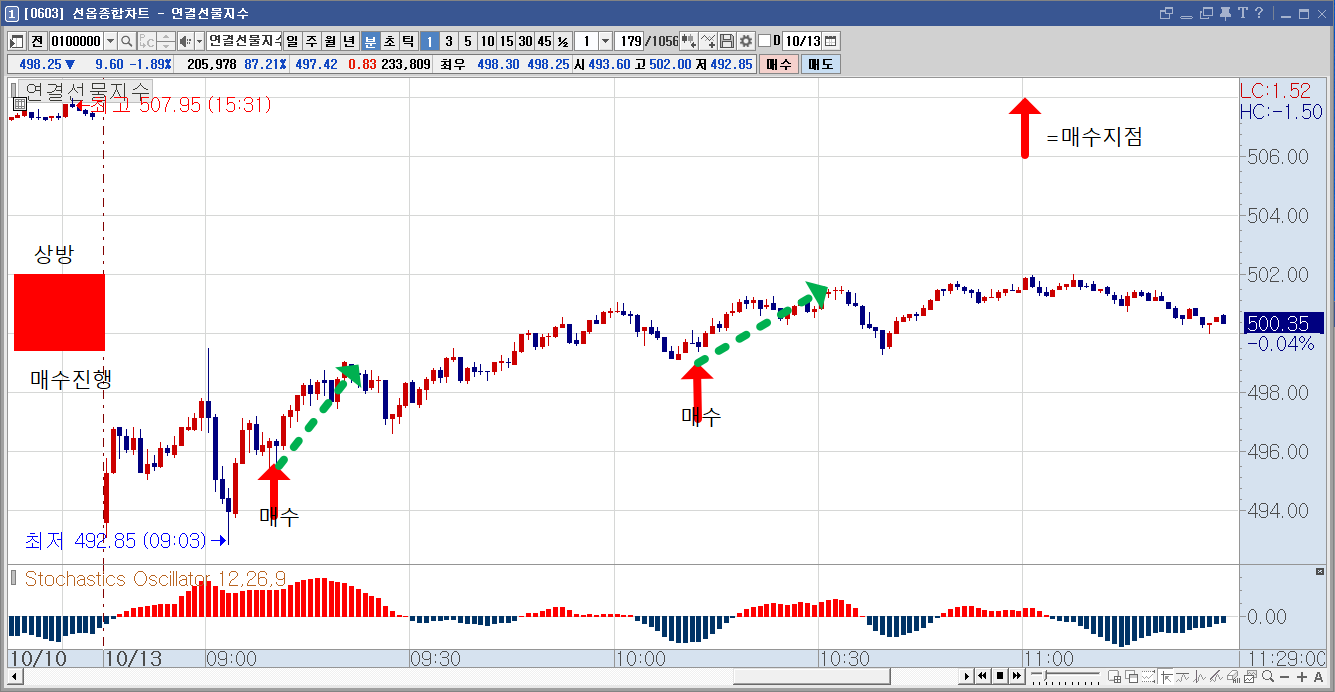Select the 5-minute interval tab
This screenshot has width=1335, height=692.
[467, 41]
